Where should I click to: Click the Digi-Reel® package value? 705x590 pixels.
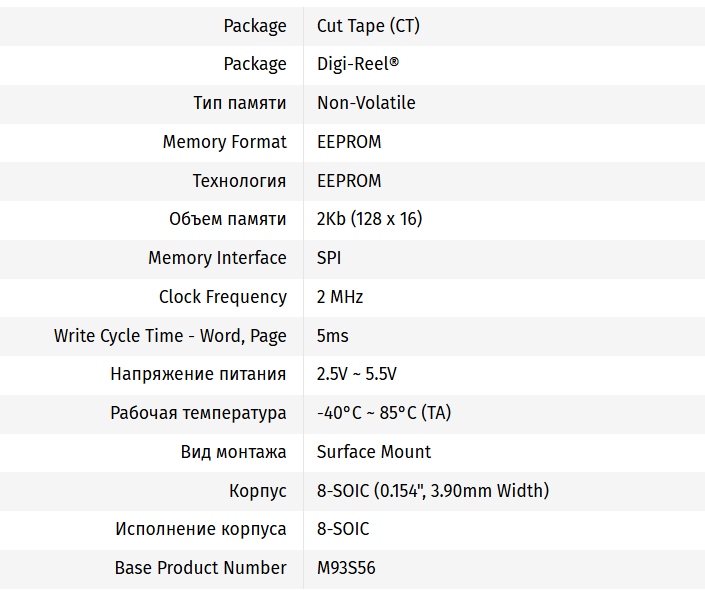(358, 64)
